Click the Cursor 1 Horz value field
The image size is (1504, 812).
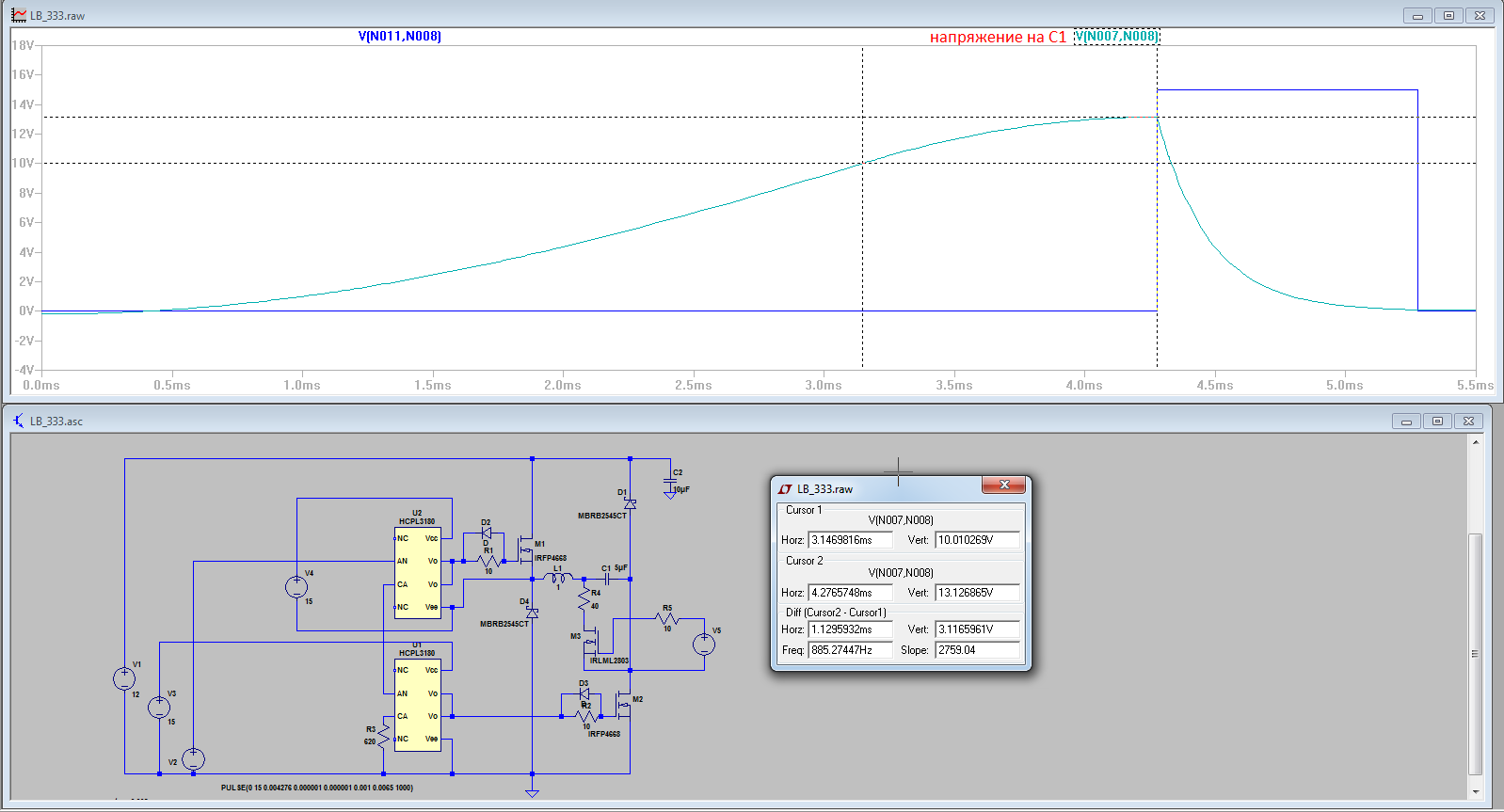[850, 540]
